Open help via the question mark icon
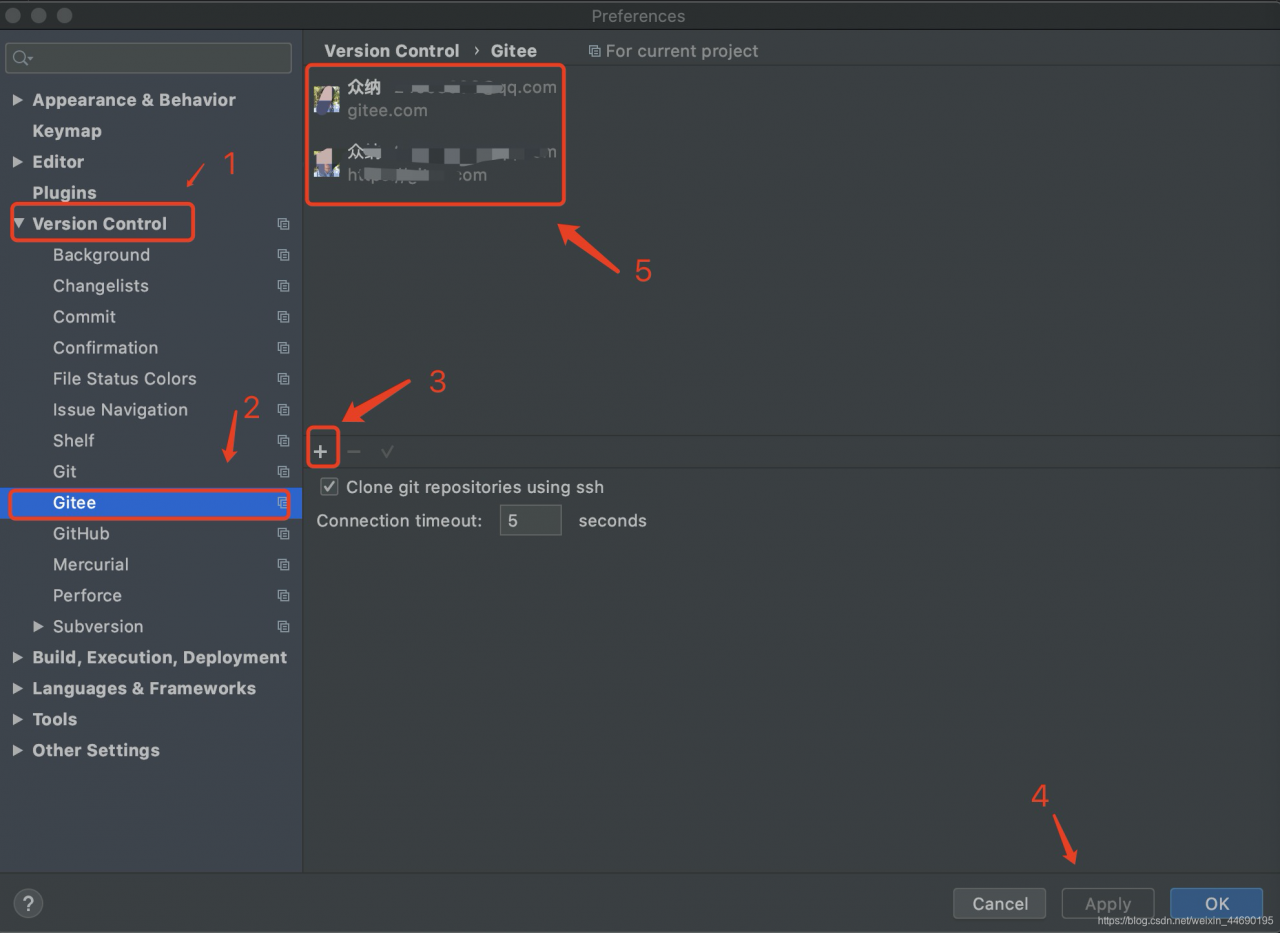 click(28, 904)
